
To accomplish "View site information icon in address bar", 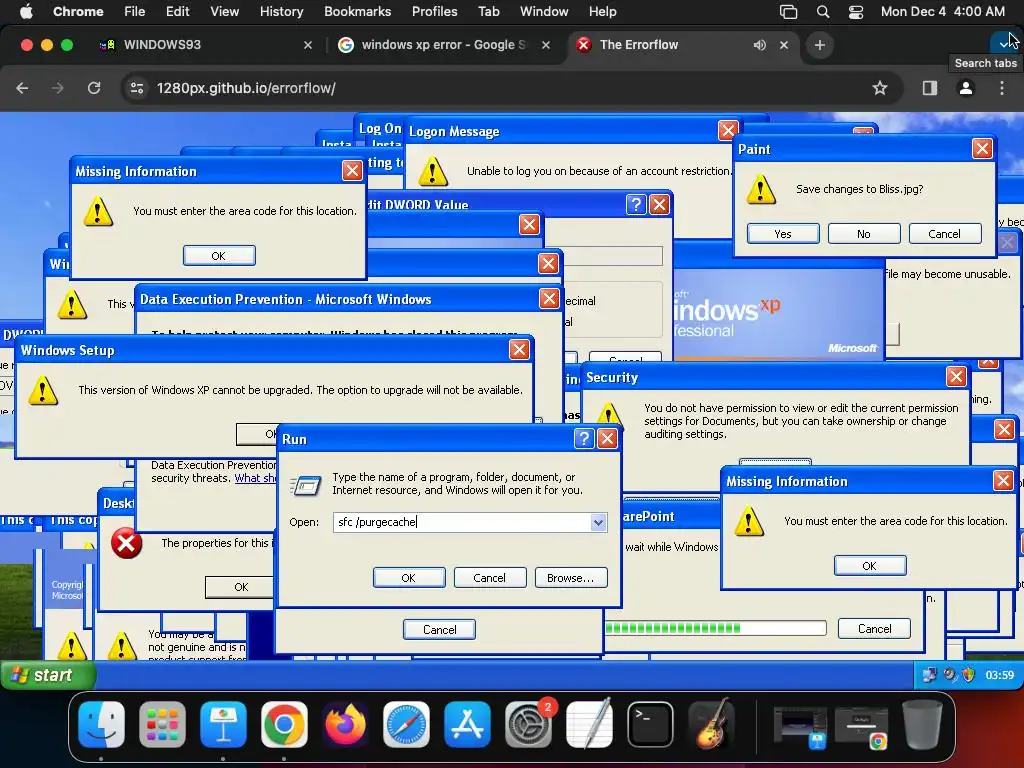I will [136, 88].
